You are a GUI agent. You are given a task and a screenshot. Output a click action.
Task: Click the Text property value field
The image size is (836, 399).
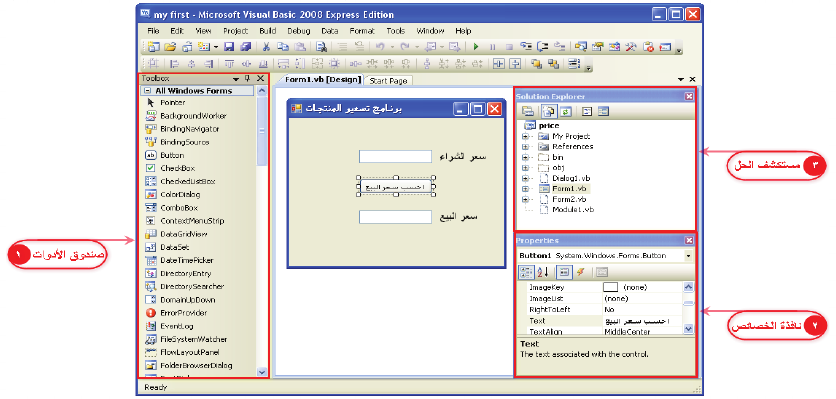pyautogui.click(x=642, y=321)
